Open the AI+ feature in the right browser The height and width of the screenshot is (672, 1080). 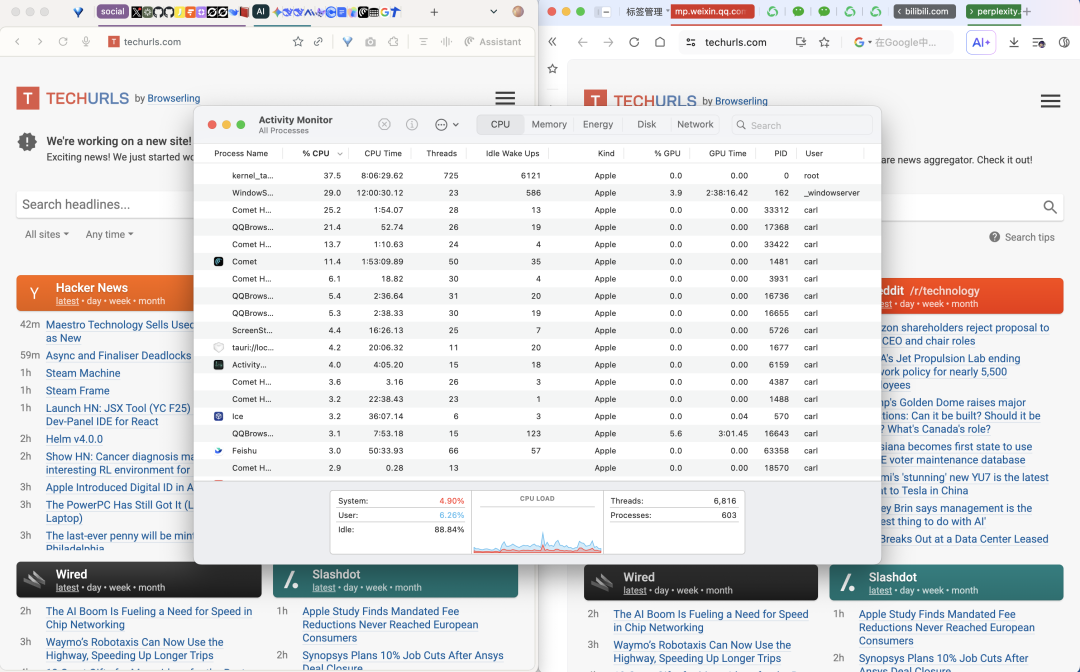pos(981,42)
